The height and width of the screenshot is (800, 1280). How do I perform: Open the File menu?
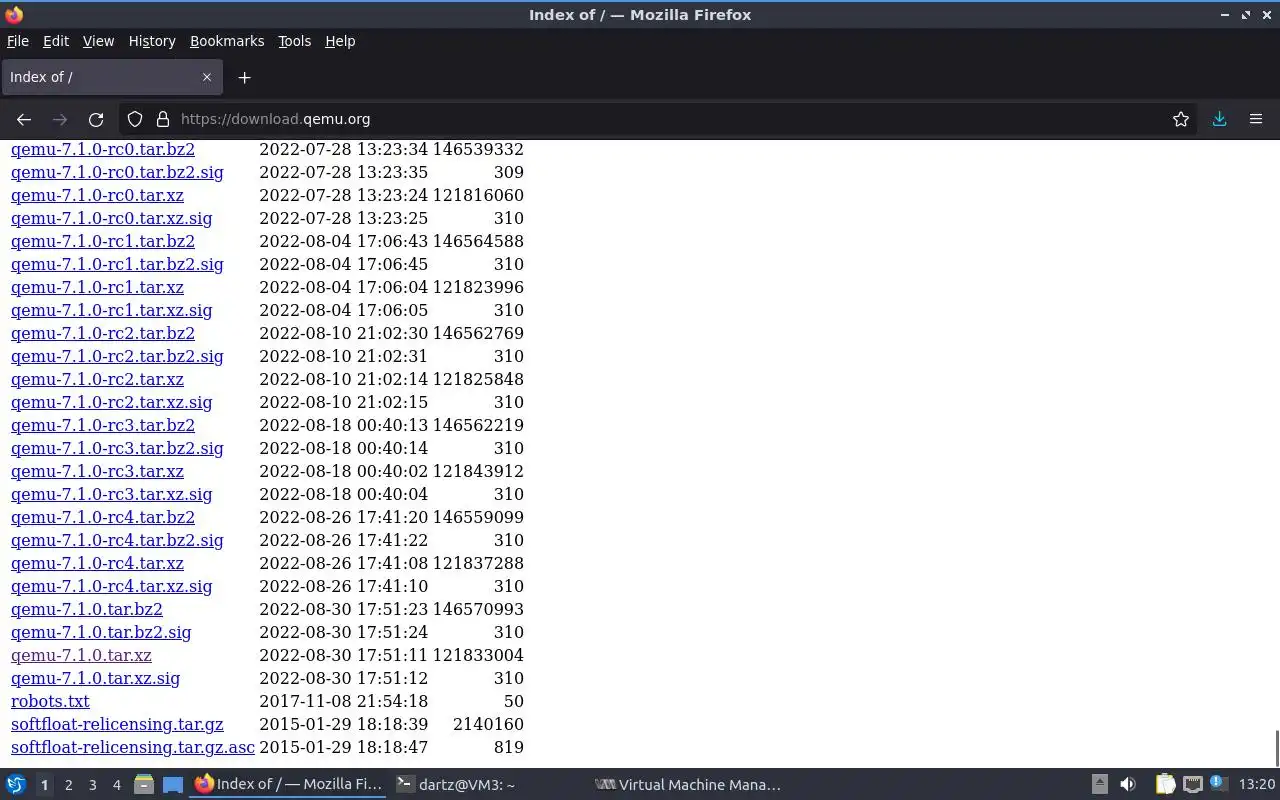(x=18, y=41)
